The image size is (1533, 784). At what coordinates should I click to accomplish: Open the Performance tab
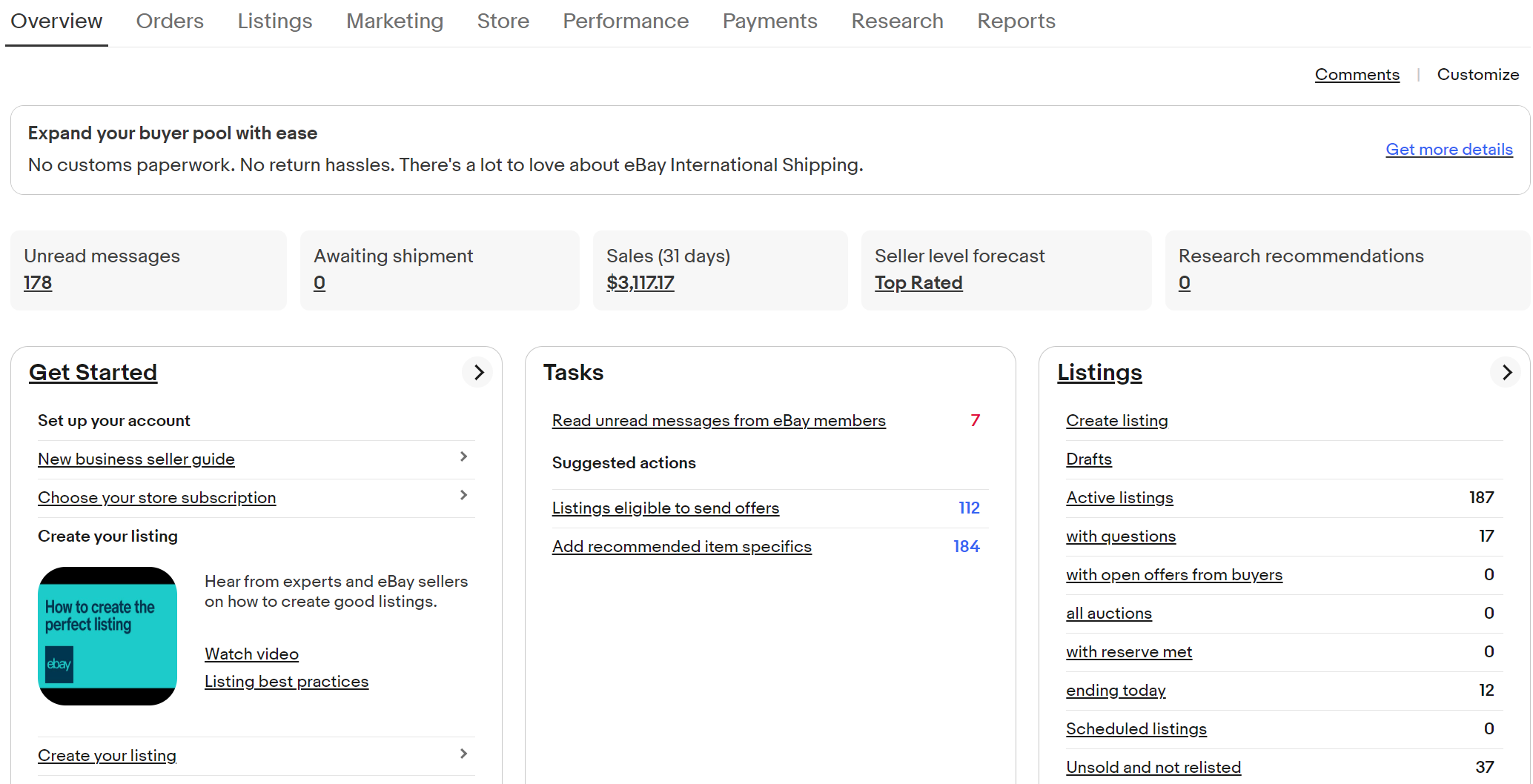(x=626, y=21)
